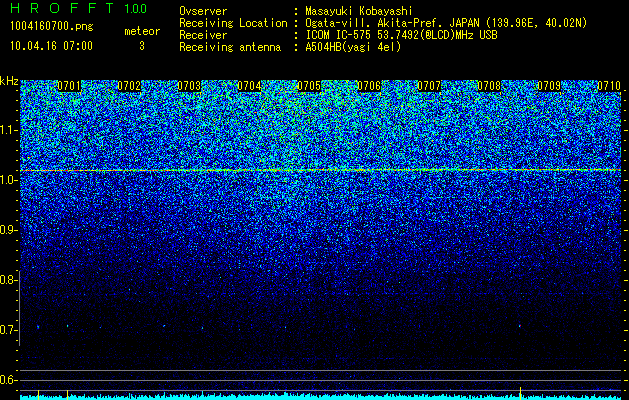Click the receiver text ICOM IC-575 53.7492 MHz
This screenshot has height=400, width=629.
[401, 35]
